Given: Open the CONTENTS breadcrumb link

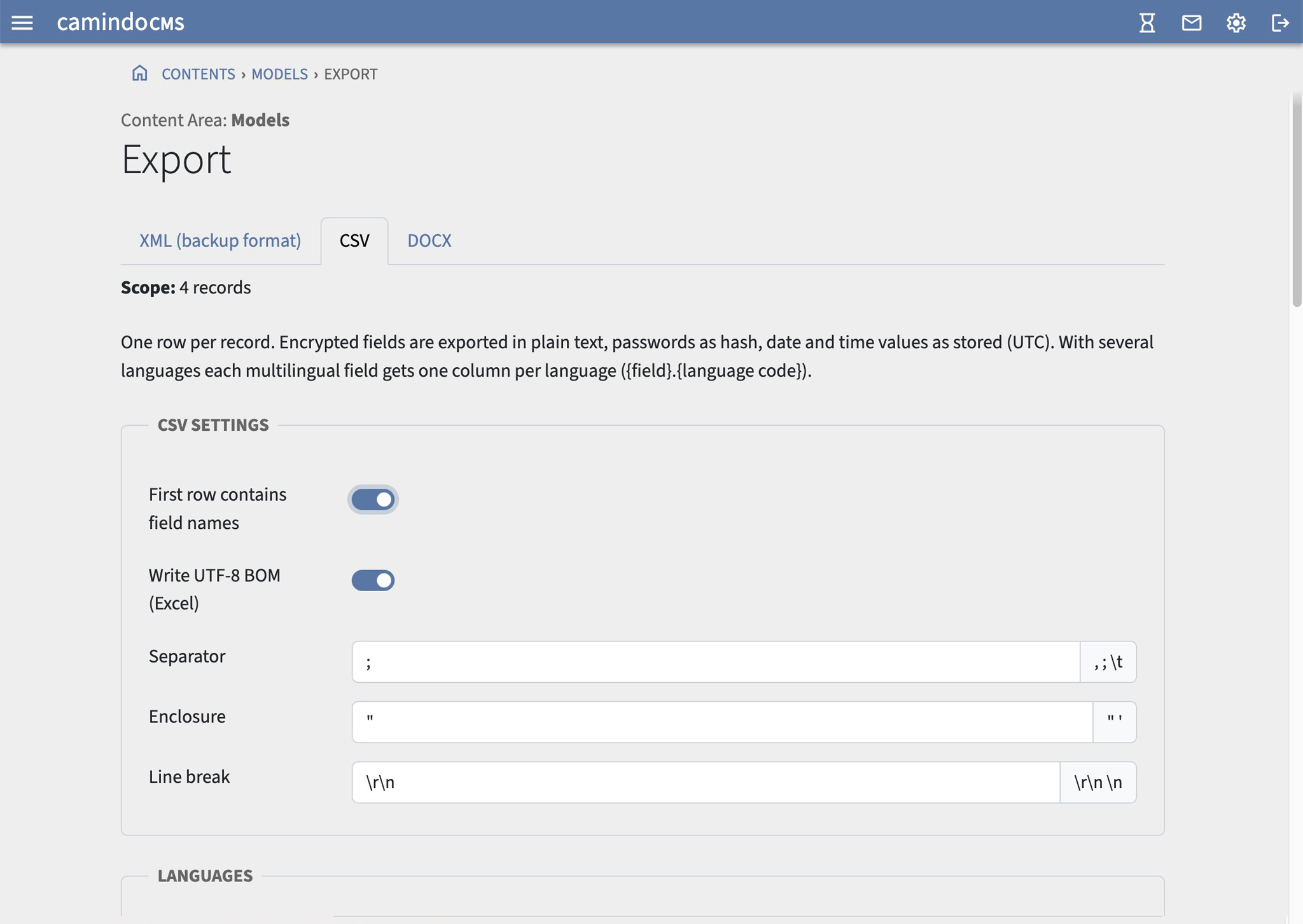Looking at the screenshot, I should tap(199, 74).
